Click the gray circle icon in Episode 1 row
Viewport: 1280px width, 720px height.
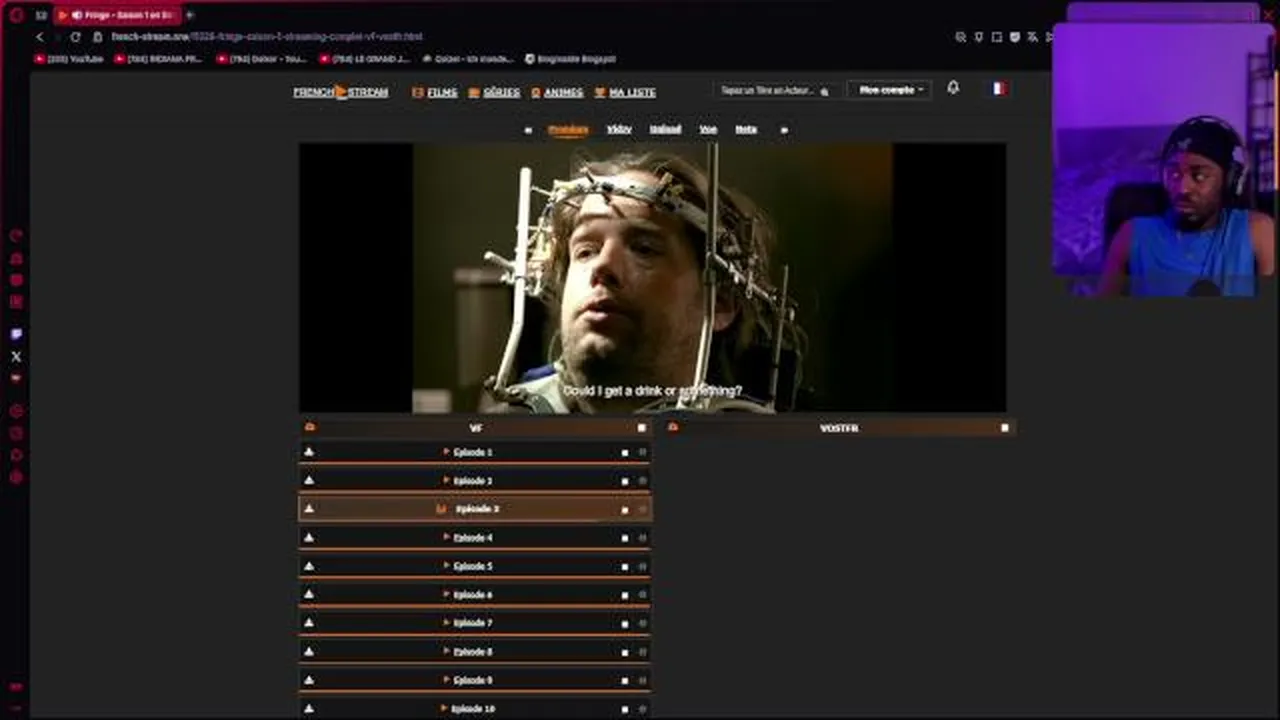tap(642, 453)
